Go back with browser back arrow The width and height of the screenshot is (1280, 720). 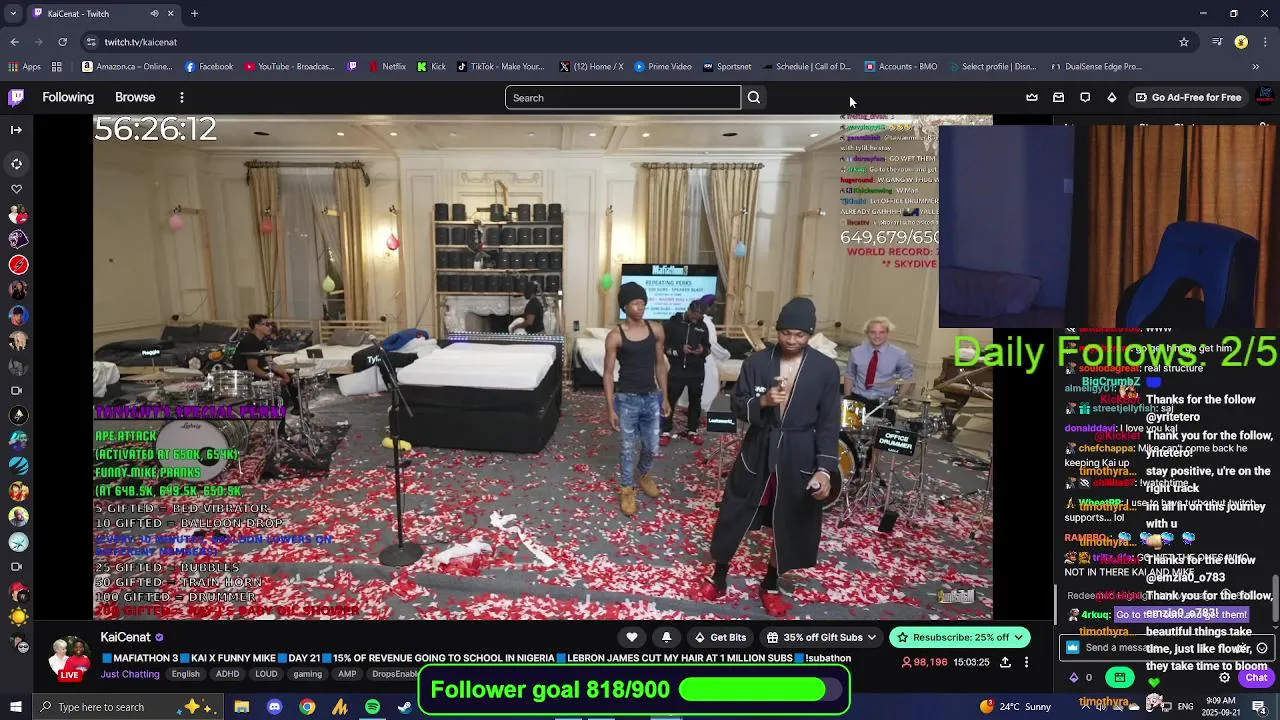pyautogui.click(x=14, y=42)
